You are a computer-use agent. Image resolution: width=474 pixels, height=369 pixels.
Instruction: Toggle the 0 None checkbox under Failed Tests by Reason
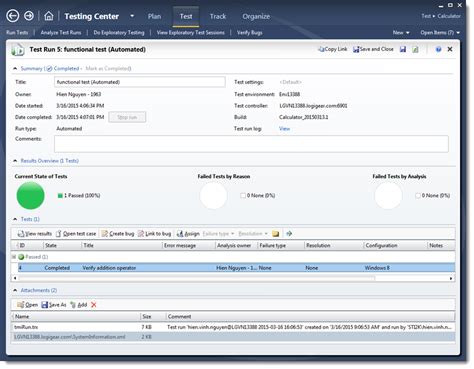pos(243,196)
